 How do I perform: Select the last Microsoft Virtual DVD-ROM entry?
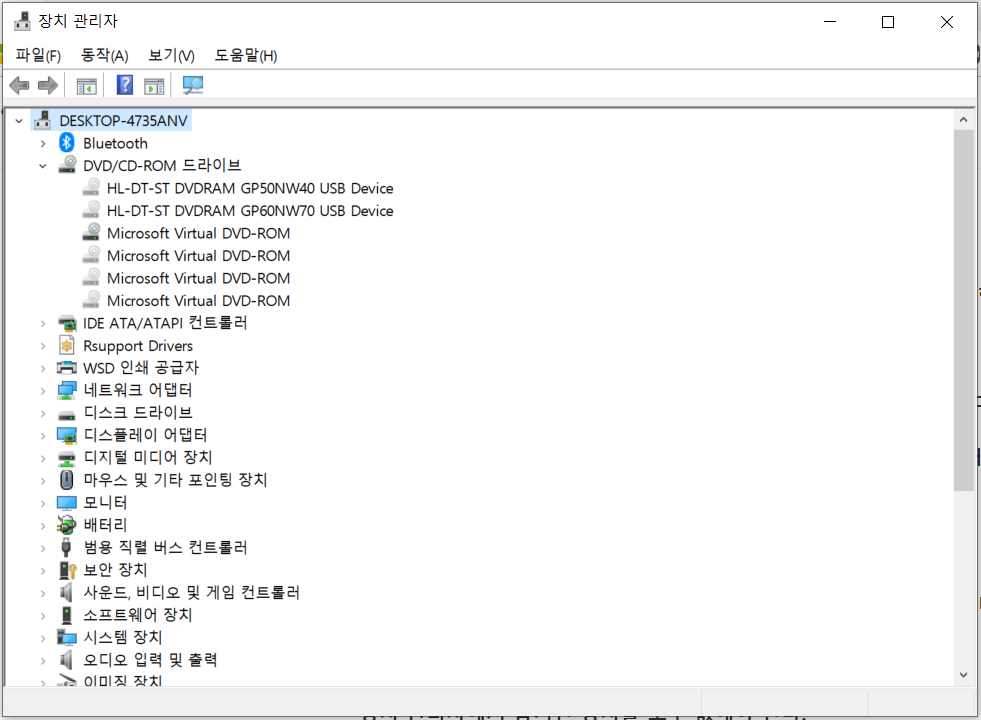[x=198, y=301]
